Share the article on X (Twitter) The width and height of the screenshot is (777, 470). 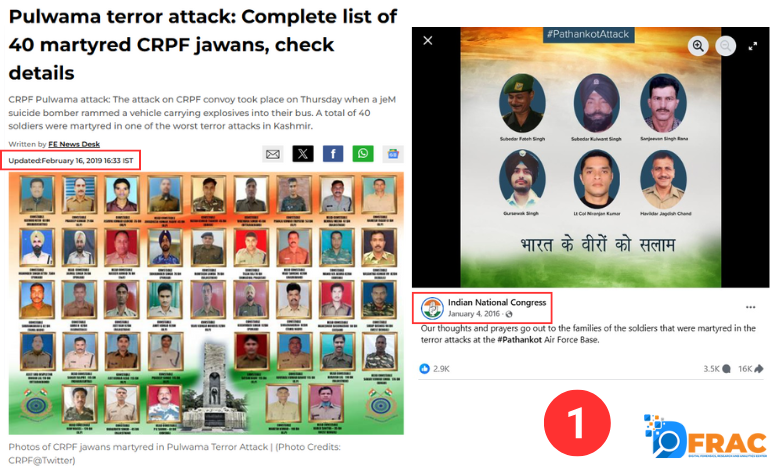coord(303,154)
